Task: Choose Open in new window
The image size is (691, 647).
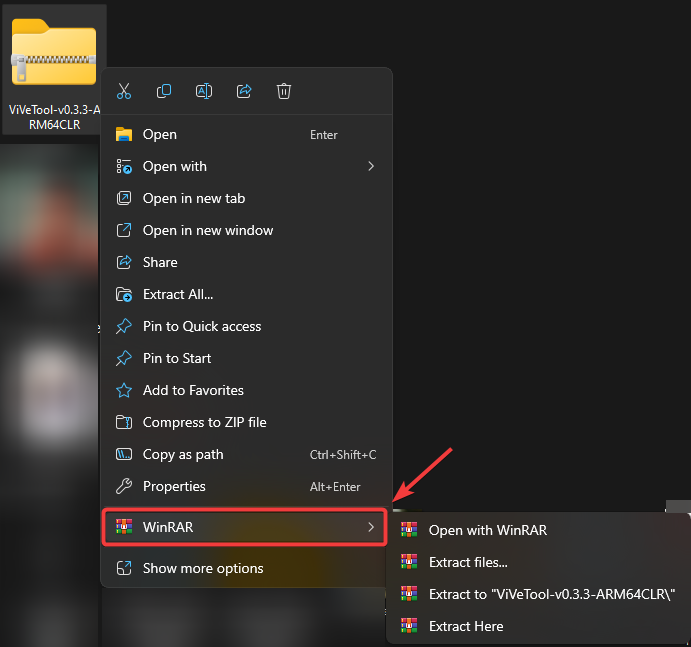Action: click(x=246, y=230)
